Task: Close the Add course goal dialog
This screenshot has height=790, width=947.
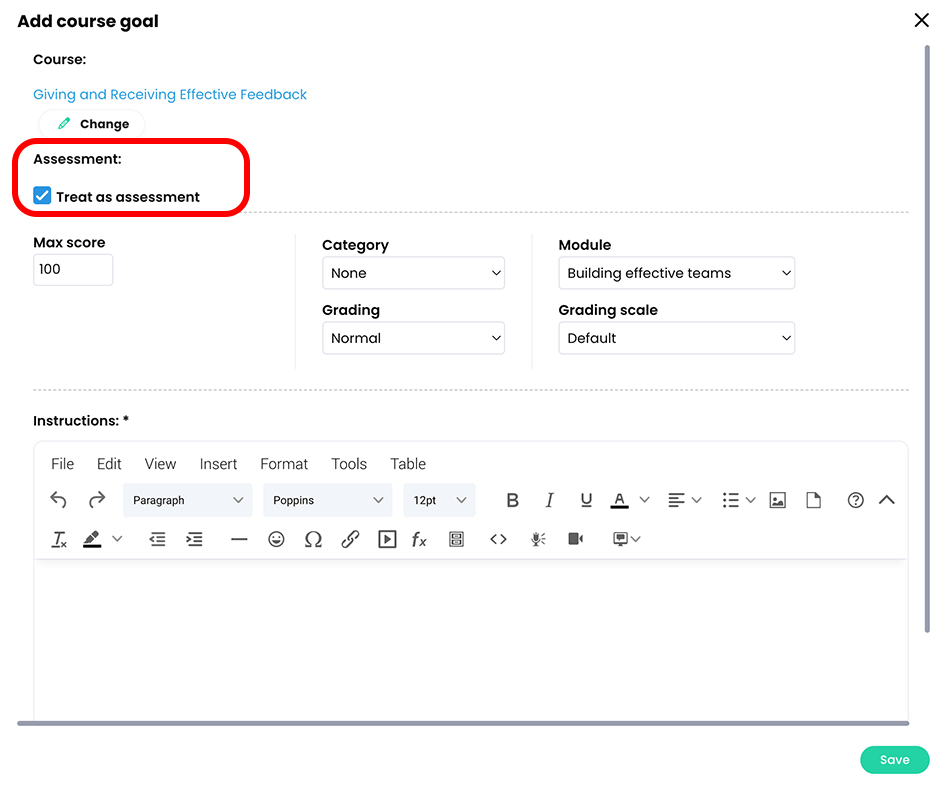Action: [x=922, y=20]
